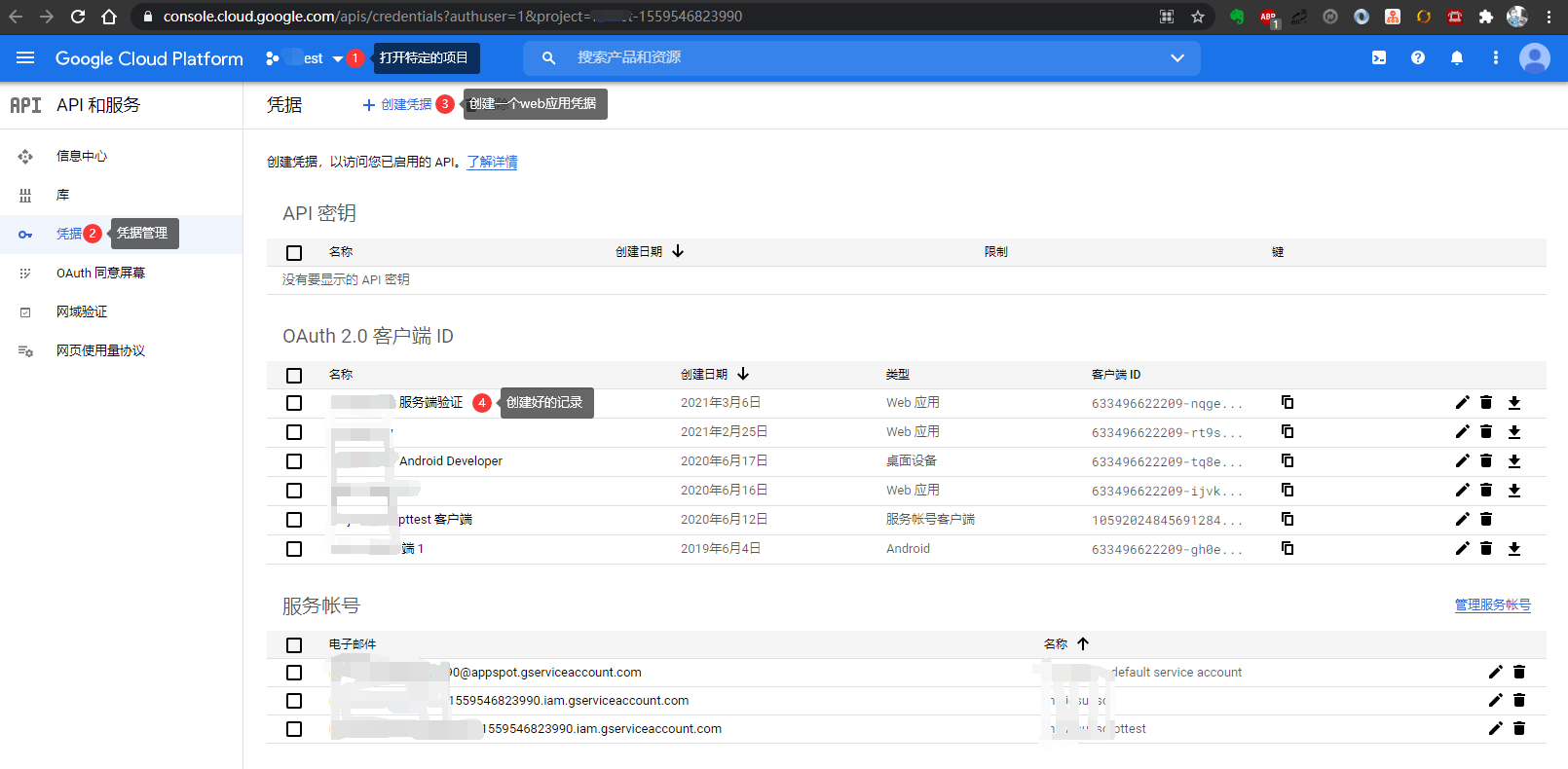Edit the pttest 客户端 entry
1568x769 pixels.
point(1462,519)
